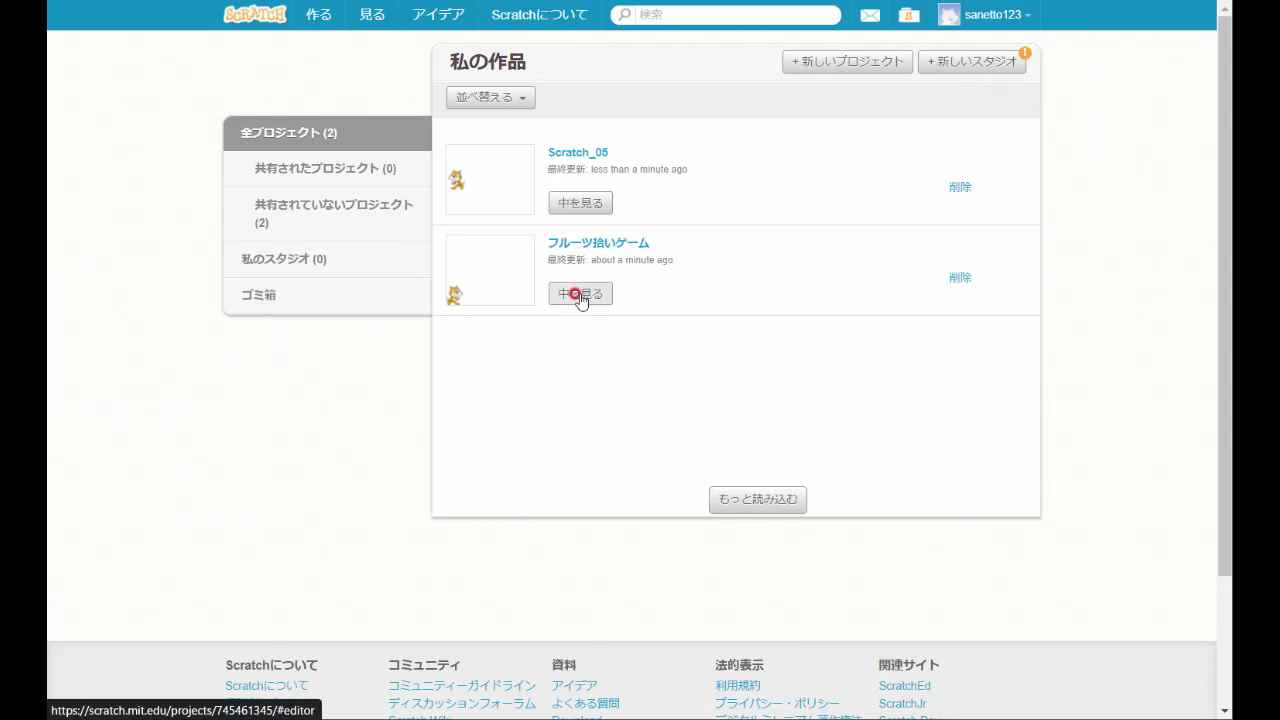Click the Scratch logo in the header
Viewport: 1280px width, 720px height.
coord(254,14)
